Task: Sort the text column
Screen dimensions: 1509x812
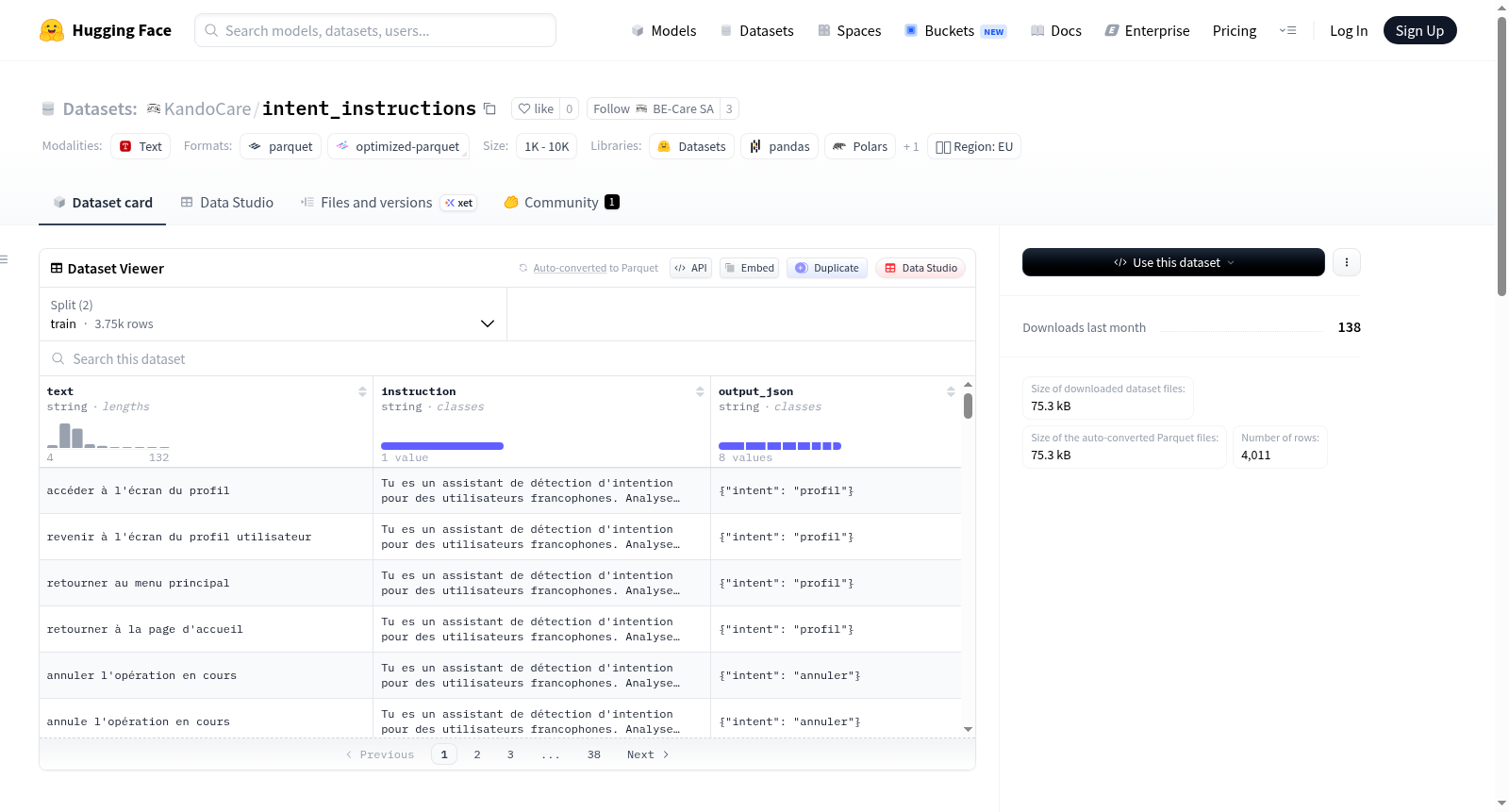Action: [362, 391]
